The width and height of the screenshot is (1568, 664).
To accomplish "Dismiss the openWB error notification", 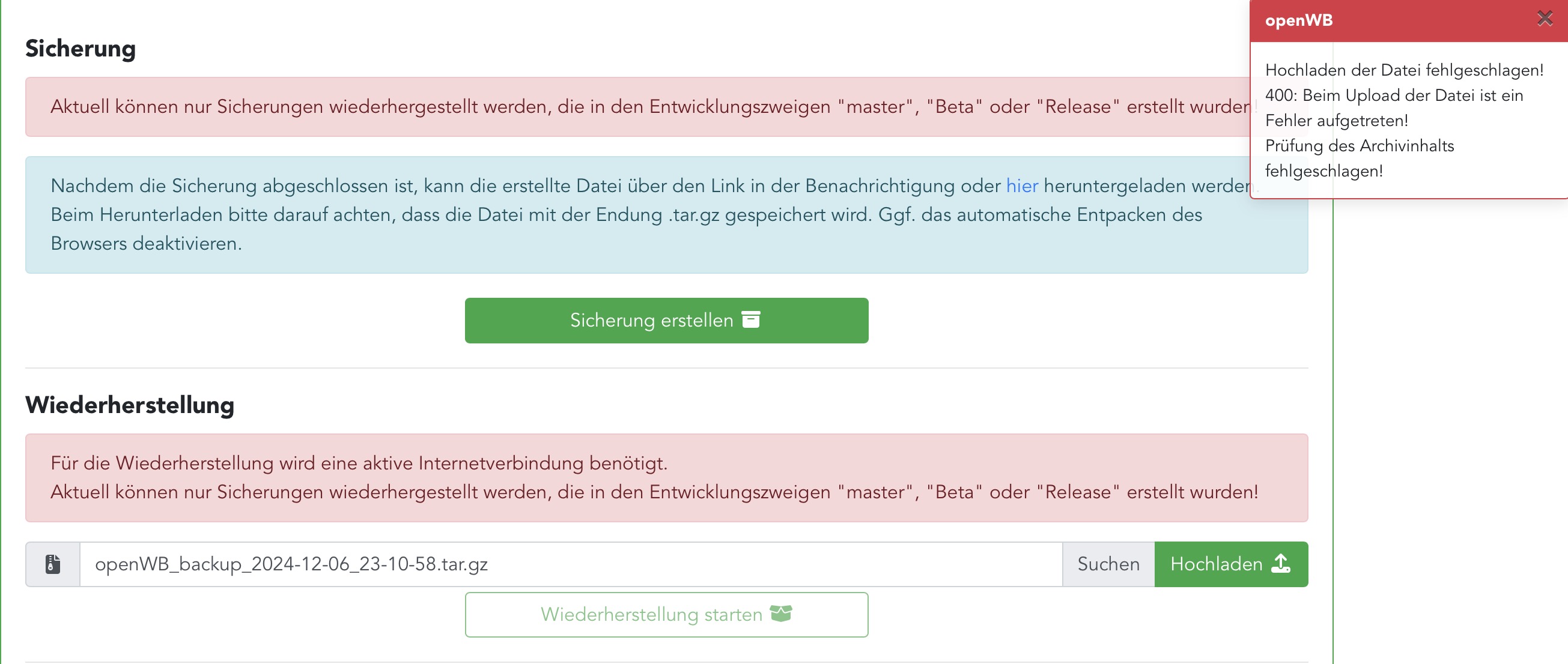I will click(1544, 19).
